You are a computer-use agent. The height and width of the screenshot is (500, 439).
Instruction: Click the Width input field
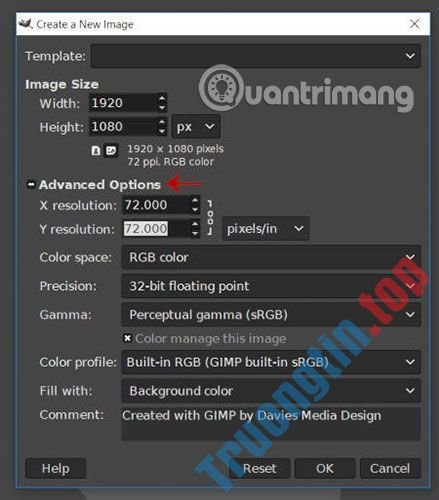123,103
